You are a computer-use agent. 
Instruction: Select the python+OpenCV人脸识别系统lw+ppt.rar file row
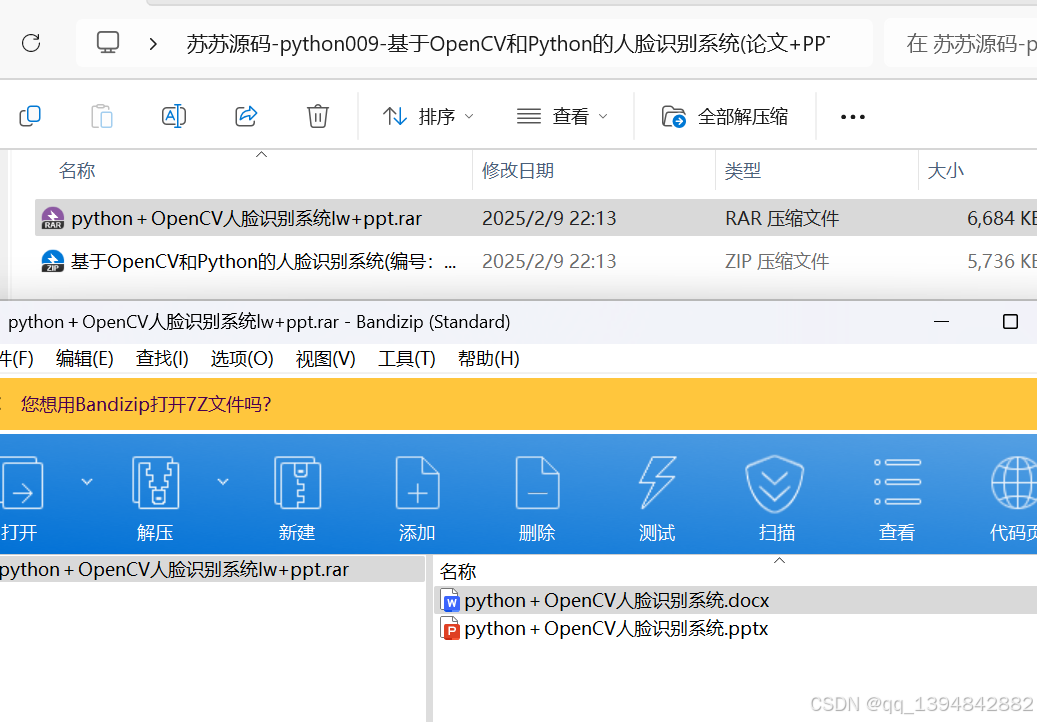coord(536,218)
